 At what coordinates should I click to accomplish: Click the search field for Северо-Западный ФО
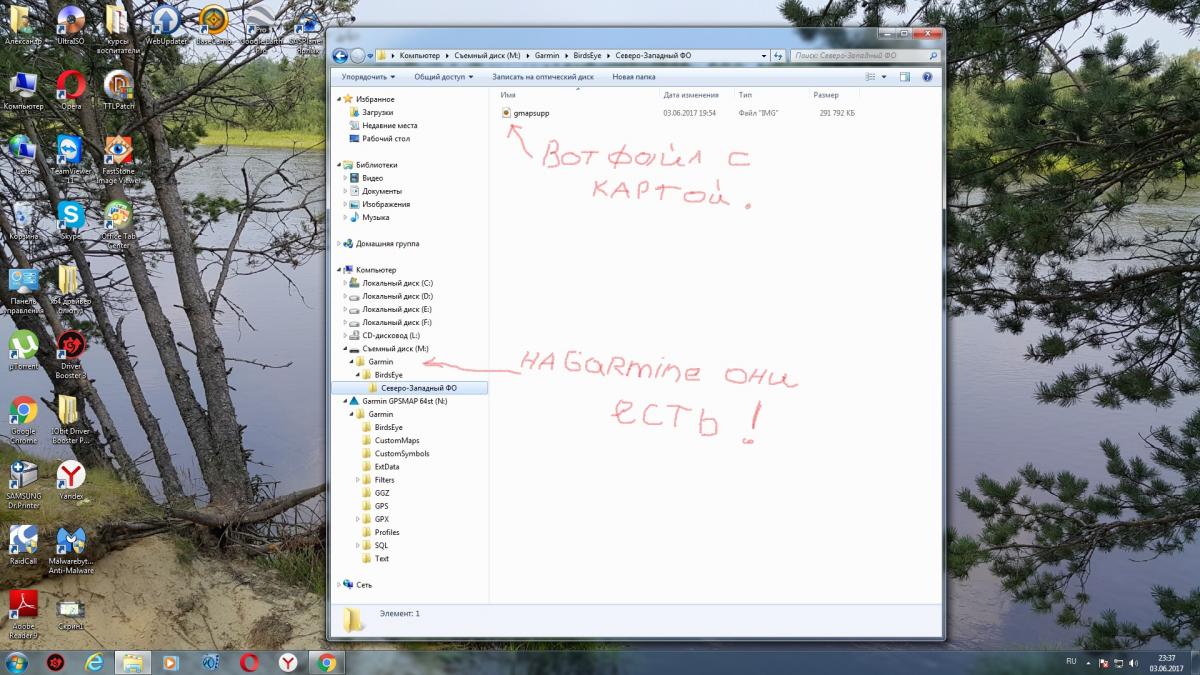(x=860, y=56)
